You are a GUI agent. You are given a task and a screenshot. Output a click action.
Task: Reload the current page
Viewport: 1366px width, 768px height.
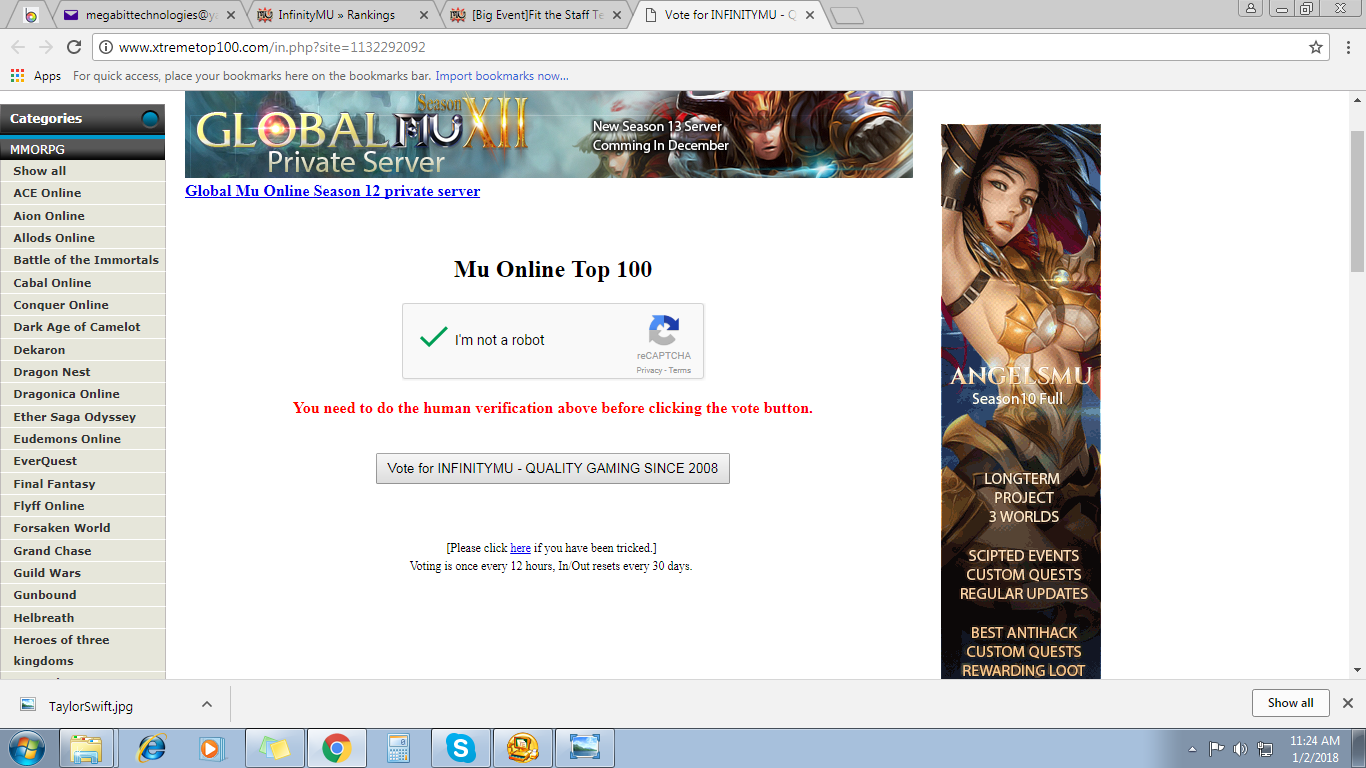point(74,47)
